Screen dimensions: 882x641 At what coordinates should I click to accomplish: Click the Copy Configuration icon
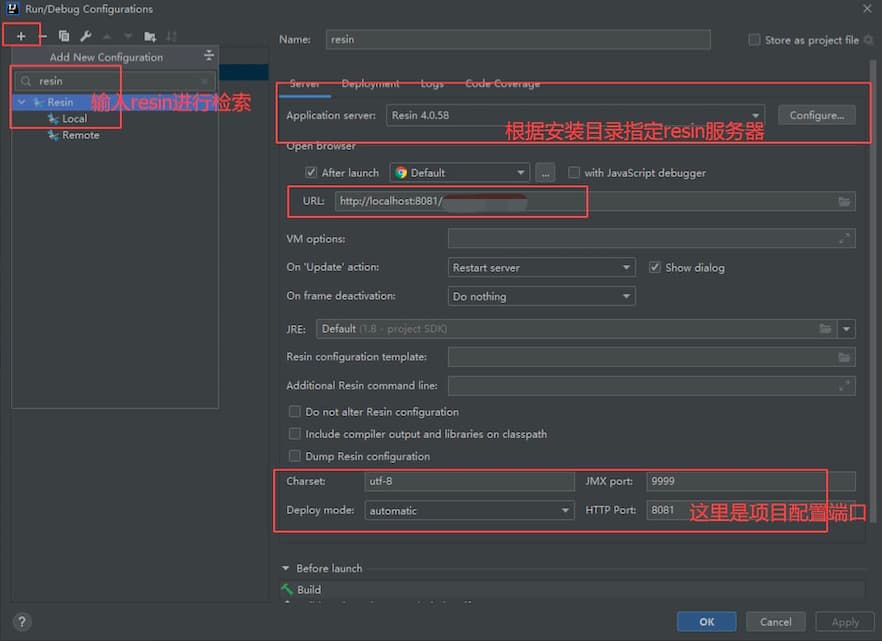coord(64,36)
